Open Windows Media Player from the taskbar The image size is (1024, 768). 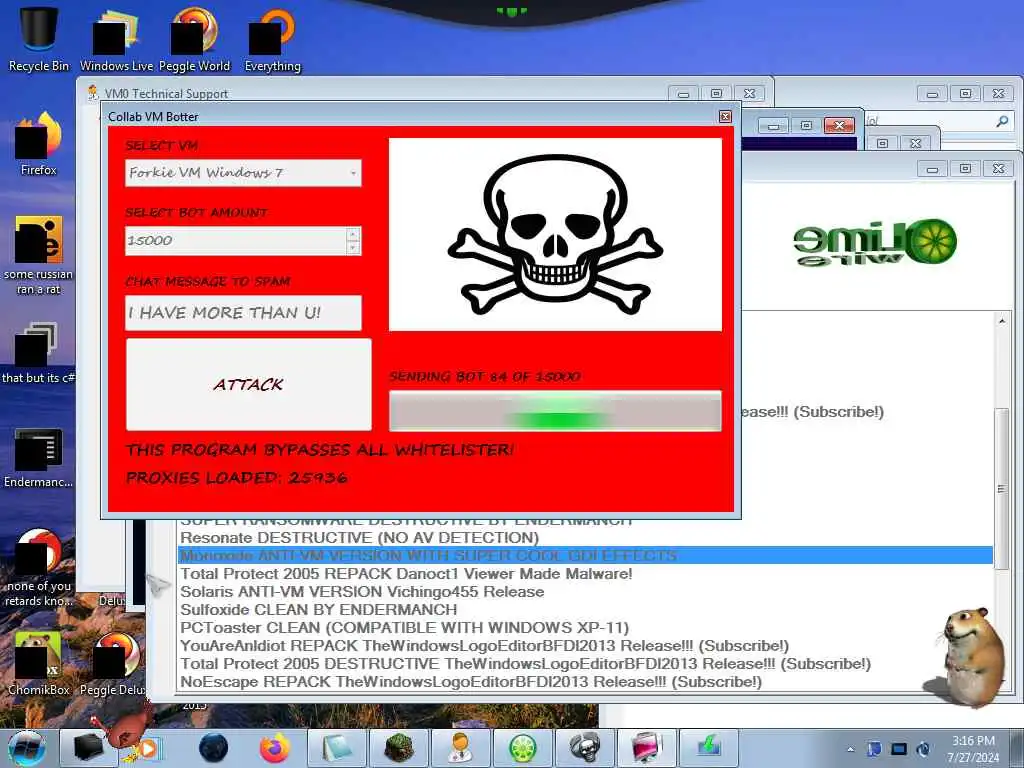148,748
